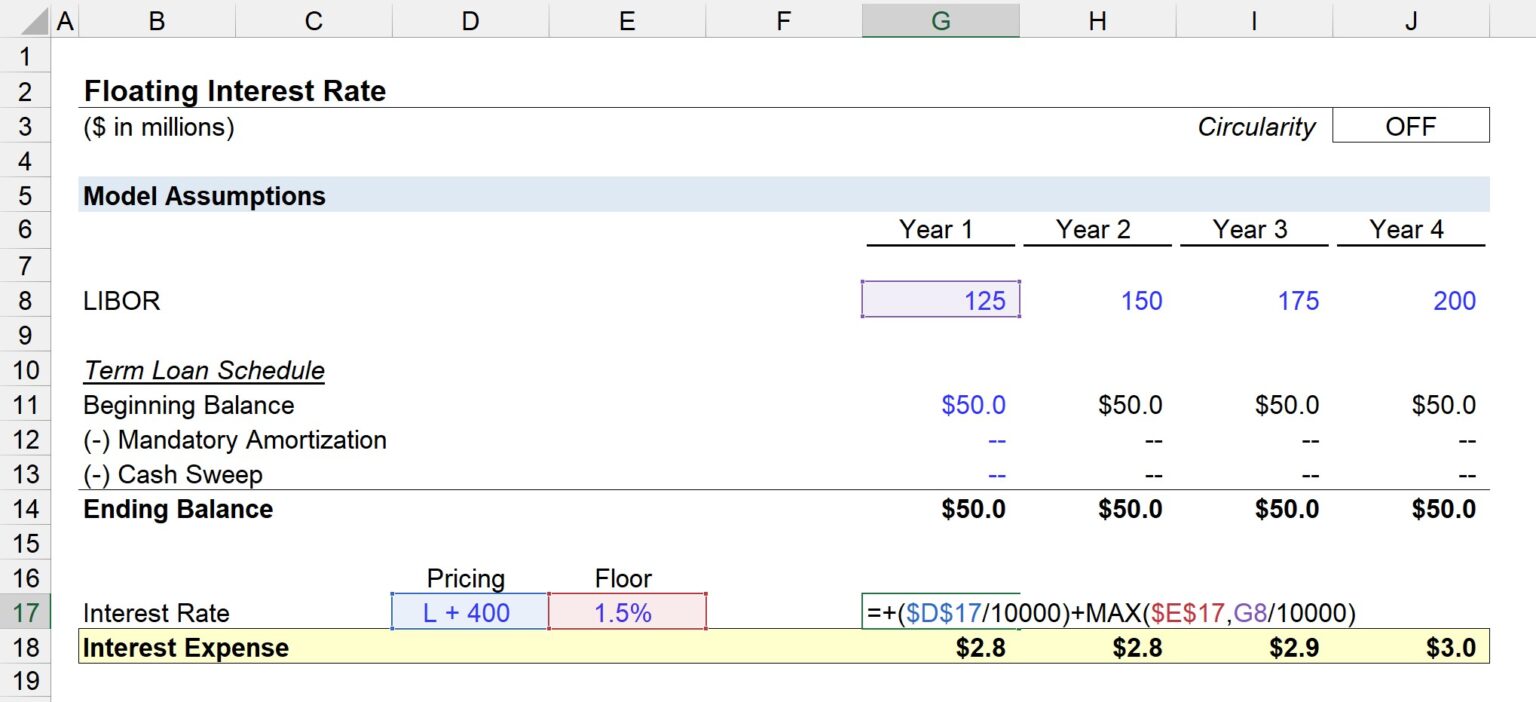Select the Circularity OFF cell
The height and width of the screenshot is (702, 1536).
coord(1410,126)
